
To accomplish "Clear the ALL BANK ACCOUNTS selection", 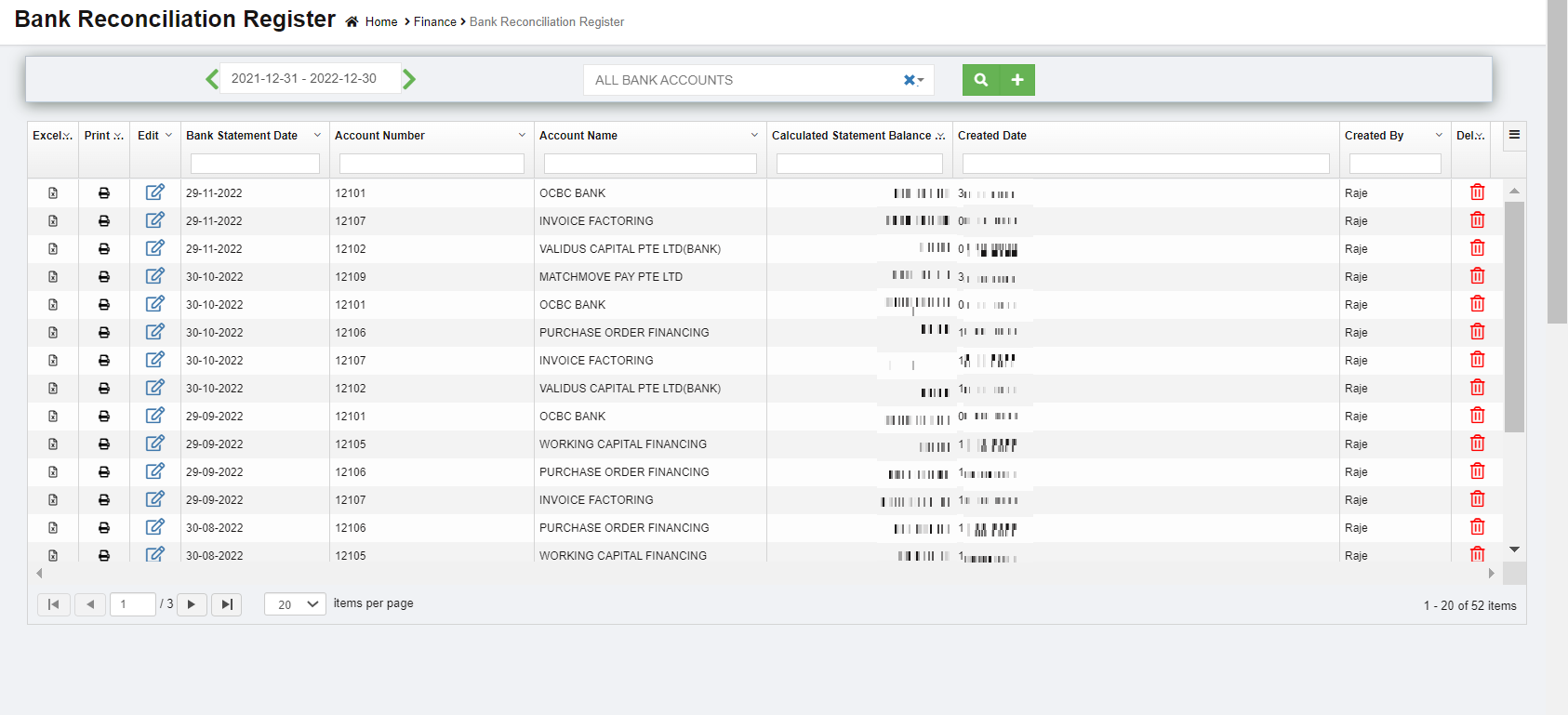I will coord(910,80).
